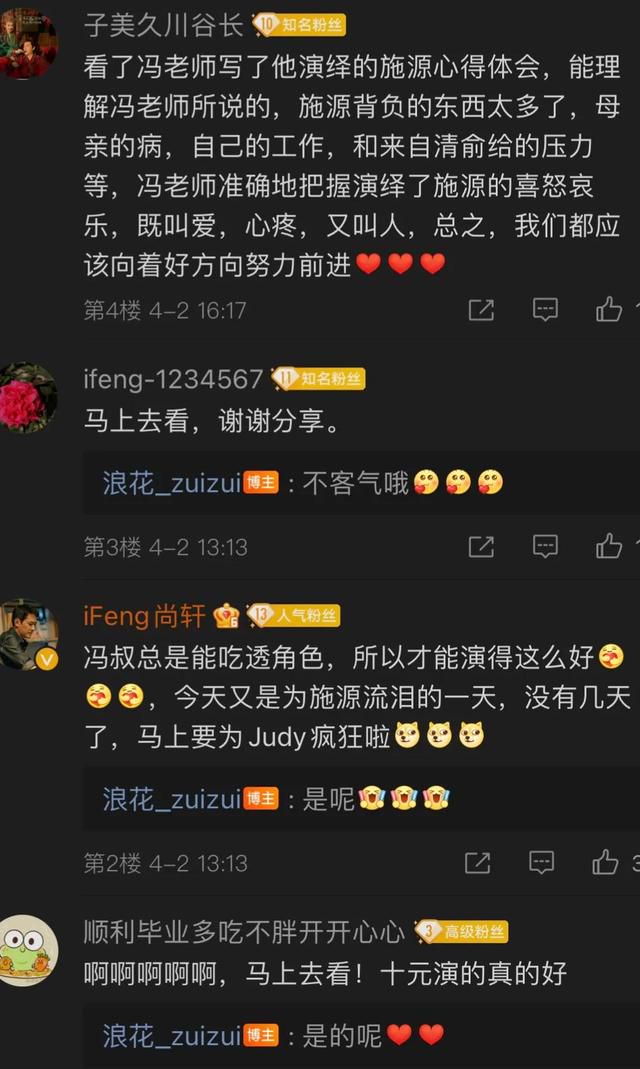Tap 浪花_zuizui in 是呢 reply

tap(172, 799)
